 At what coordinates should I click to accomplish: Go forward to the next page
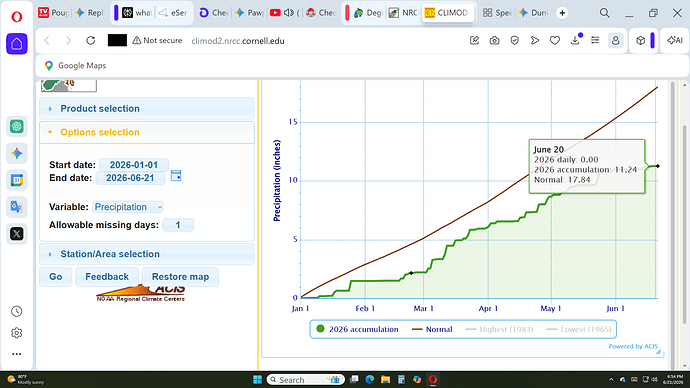(68, 40)
